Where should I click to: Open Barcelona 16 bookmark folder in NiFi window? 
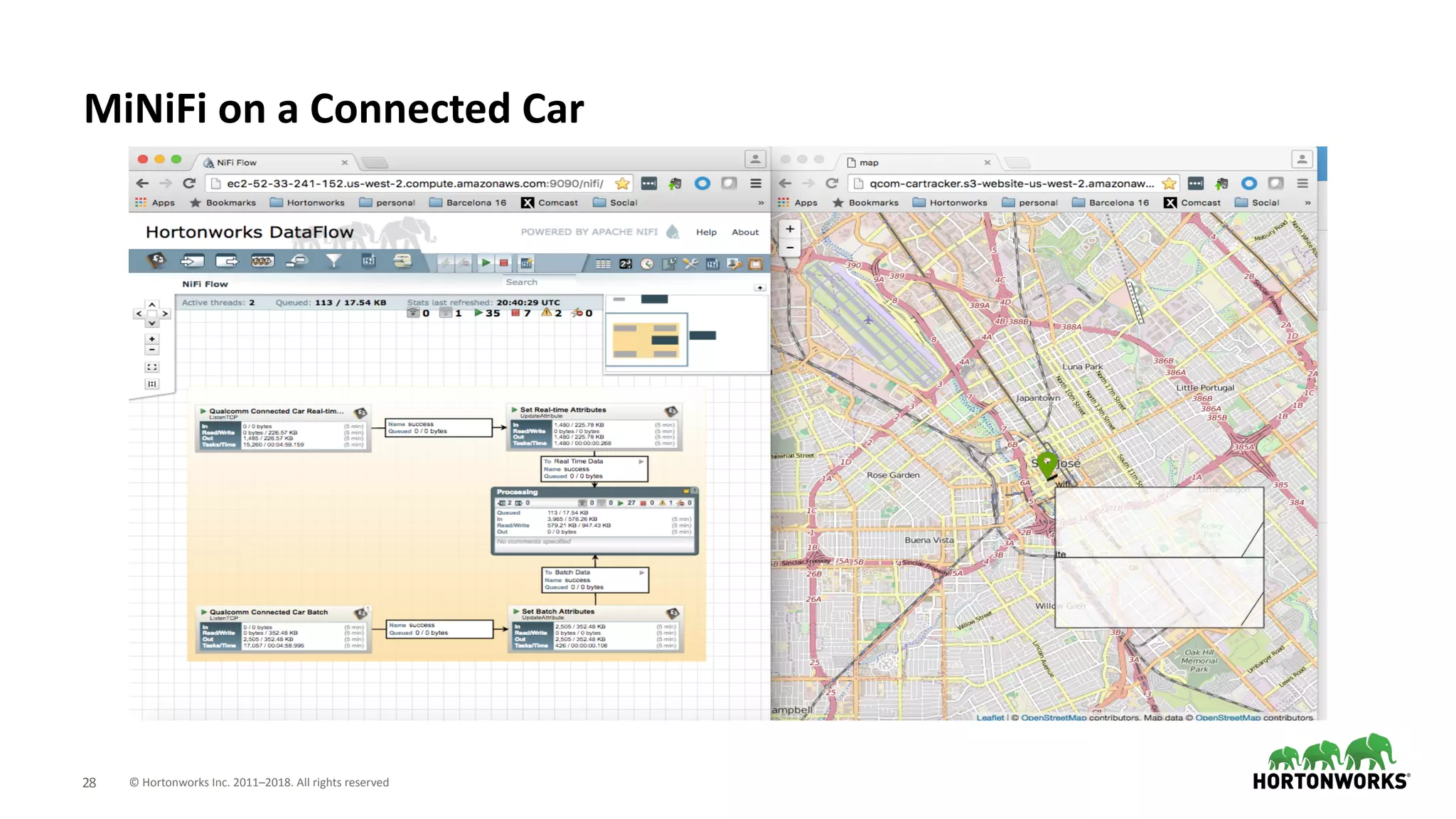(469, 203)
